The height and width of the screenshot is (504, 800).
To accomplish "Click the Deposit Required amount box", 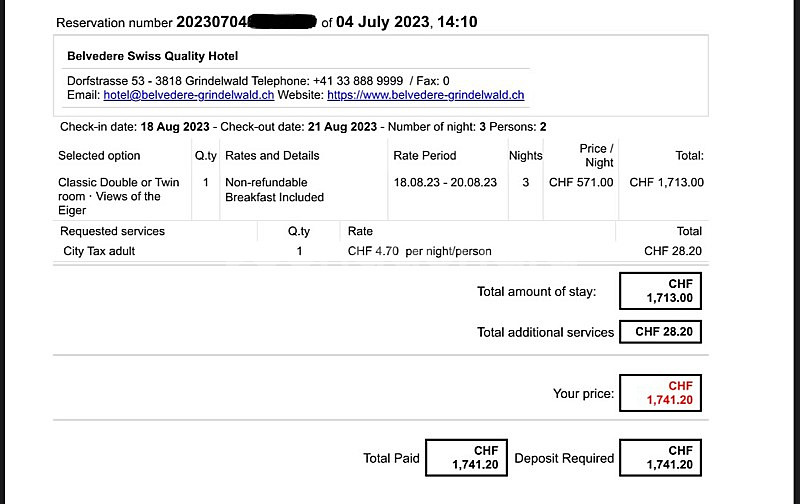I will point(660,458).
